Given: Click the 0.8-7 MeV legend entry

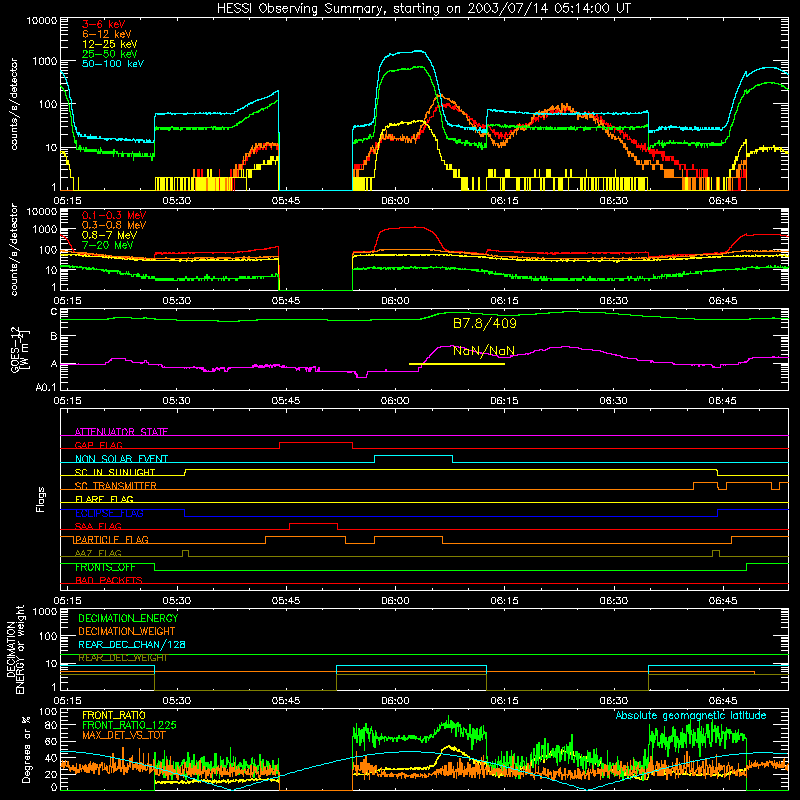Looking at the screenshot, I should click(109, 235).
